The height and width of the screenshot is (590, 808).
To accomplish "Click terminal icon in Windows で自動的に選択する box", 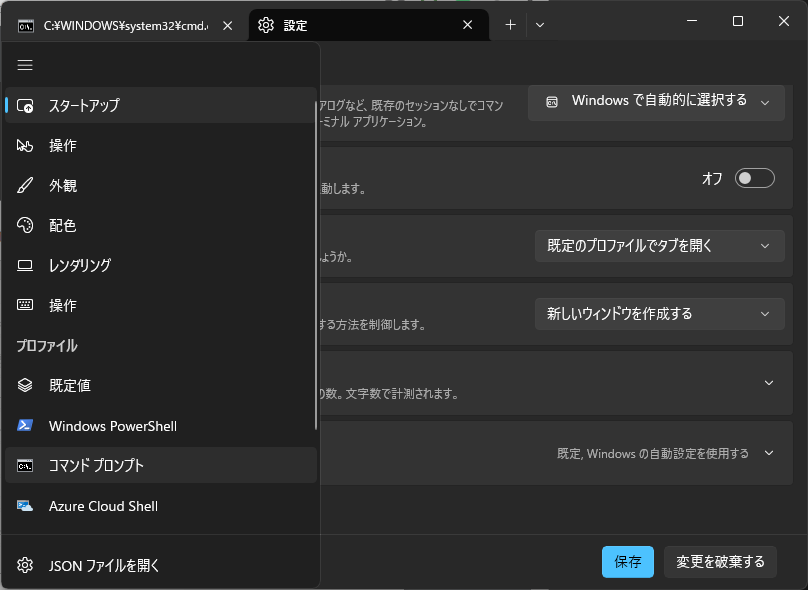I will coord(552,102).
